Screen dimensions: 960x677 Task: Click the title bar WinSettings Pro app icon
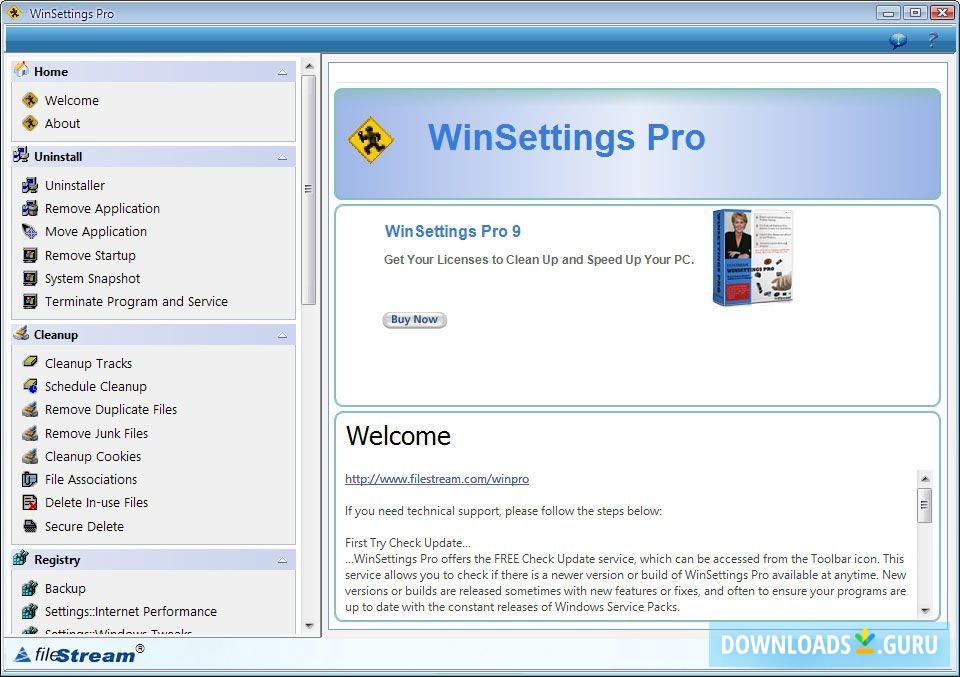click(13, 12)
